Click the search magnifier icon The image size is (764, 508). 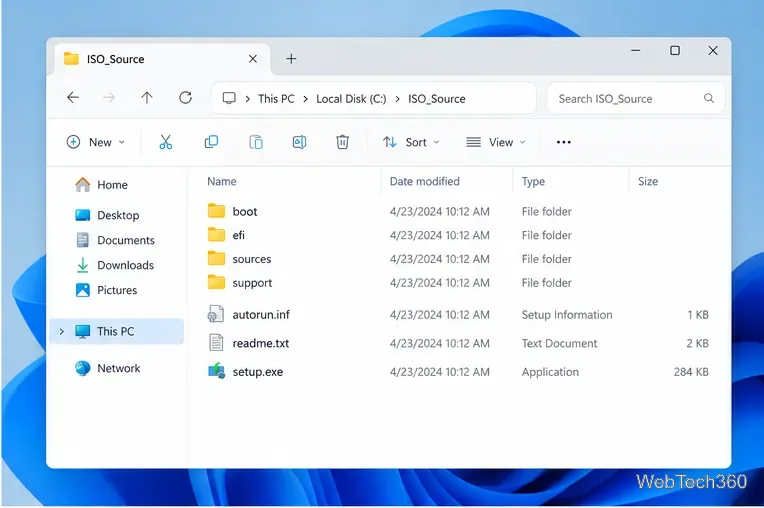point(709,98)
